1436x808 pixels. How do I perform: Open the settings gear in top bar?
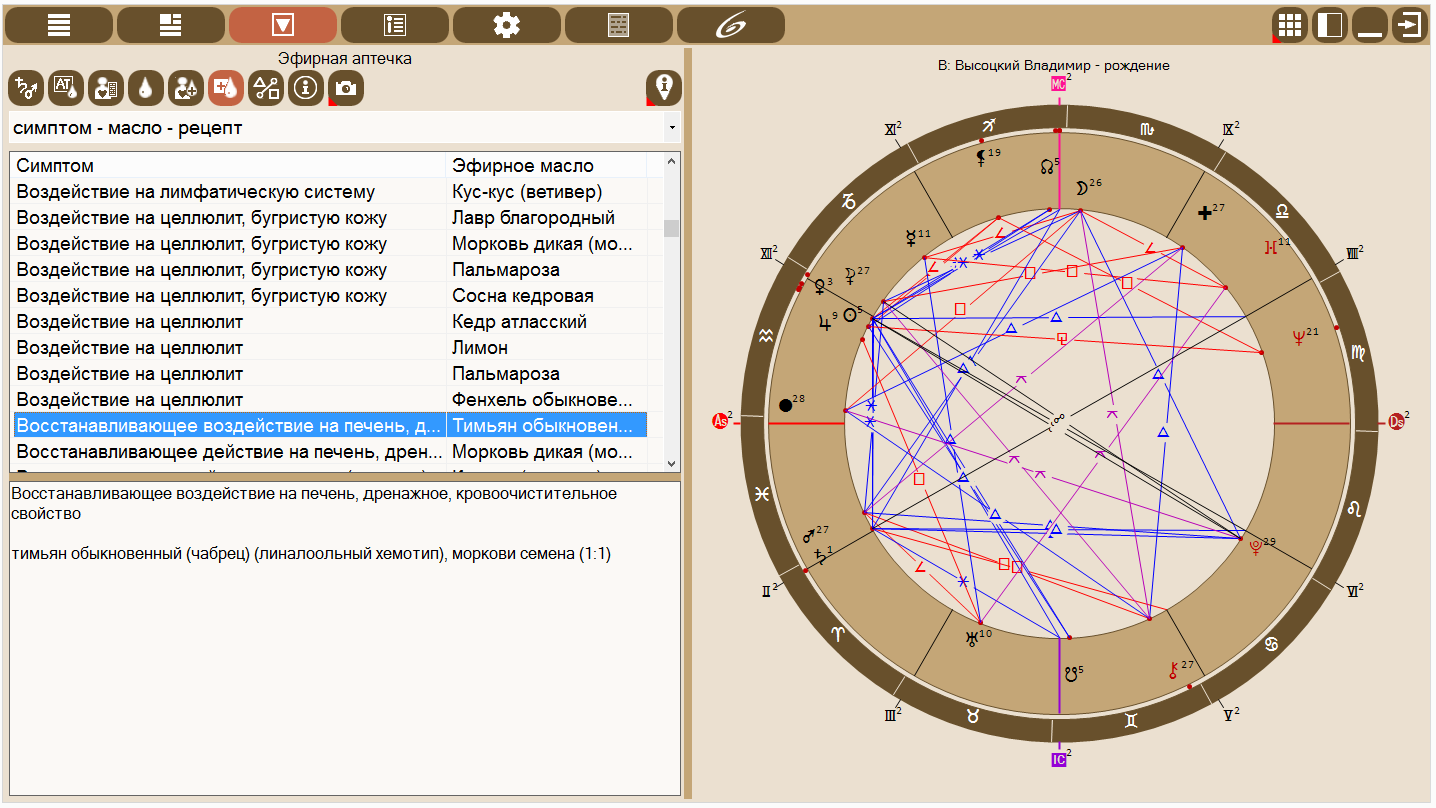(506, 25)
